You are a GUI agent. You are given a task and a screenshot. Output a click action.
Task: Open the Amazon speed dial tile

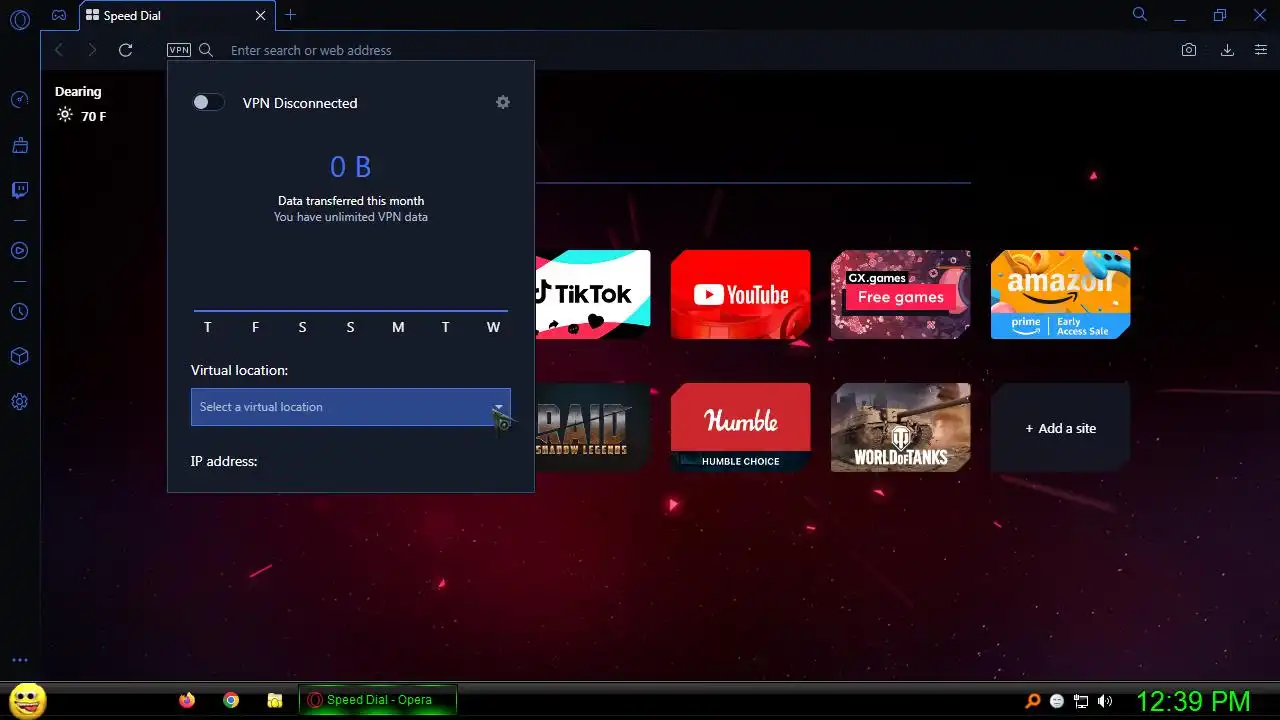(x=1061, y=294)
